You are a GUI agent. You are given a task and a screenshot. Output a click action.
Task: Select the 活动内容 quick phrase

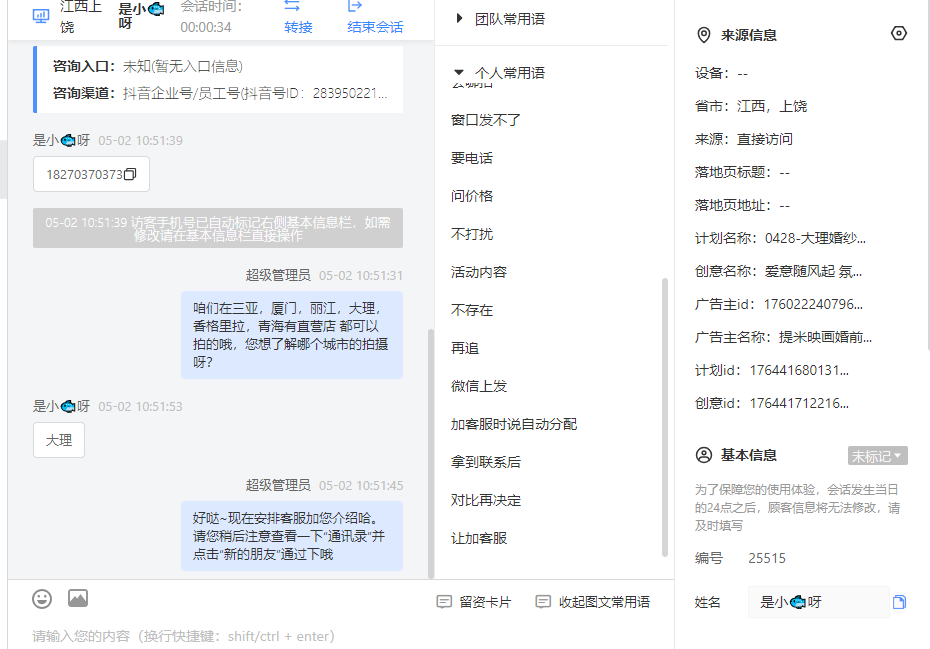click(479, 272)
